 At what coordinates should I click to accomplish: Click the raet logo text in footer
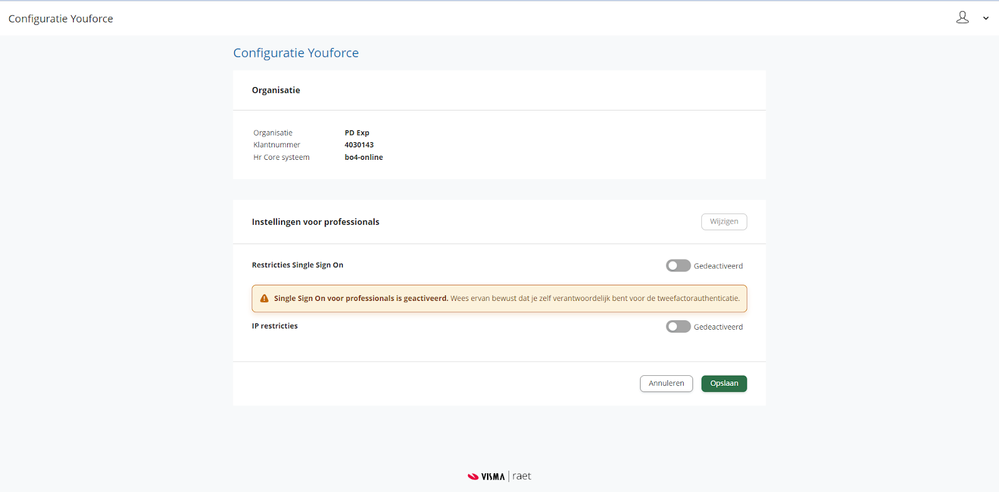pos(521,476)
